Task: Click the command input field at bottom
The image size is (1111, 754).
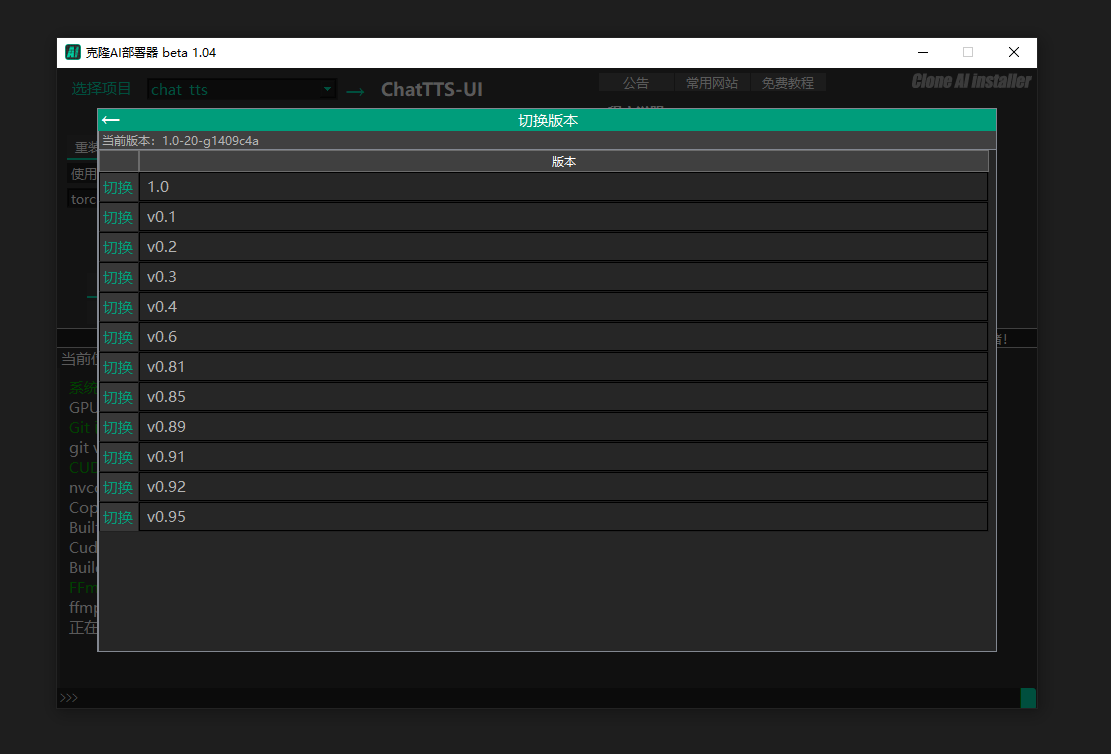Action: click(x=538, y=698)
